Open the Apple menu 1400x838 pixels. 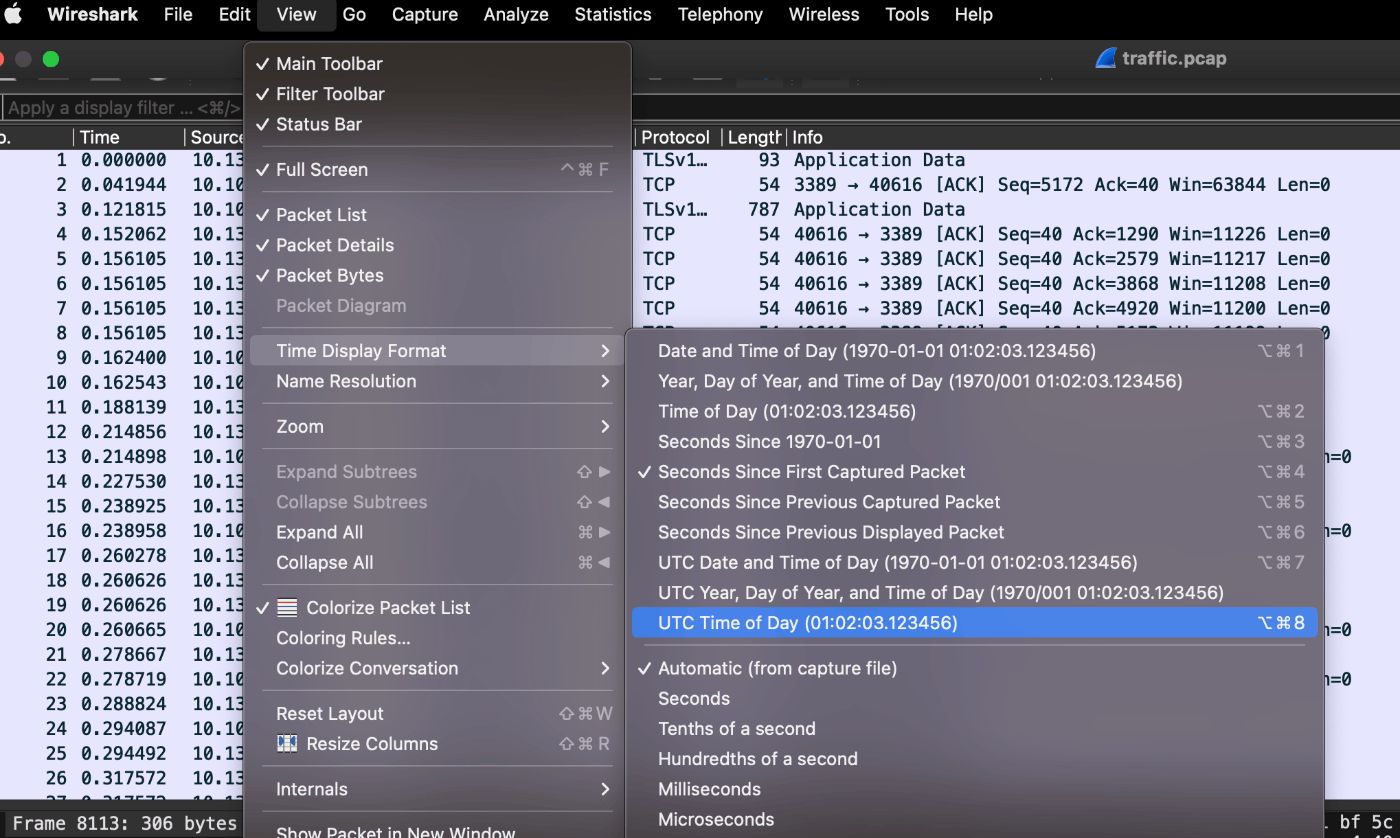point(14,14)
